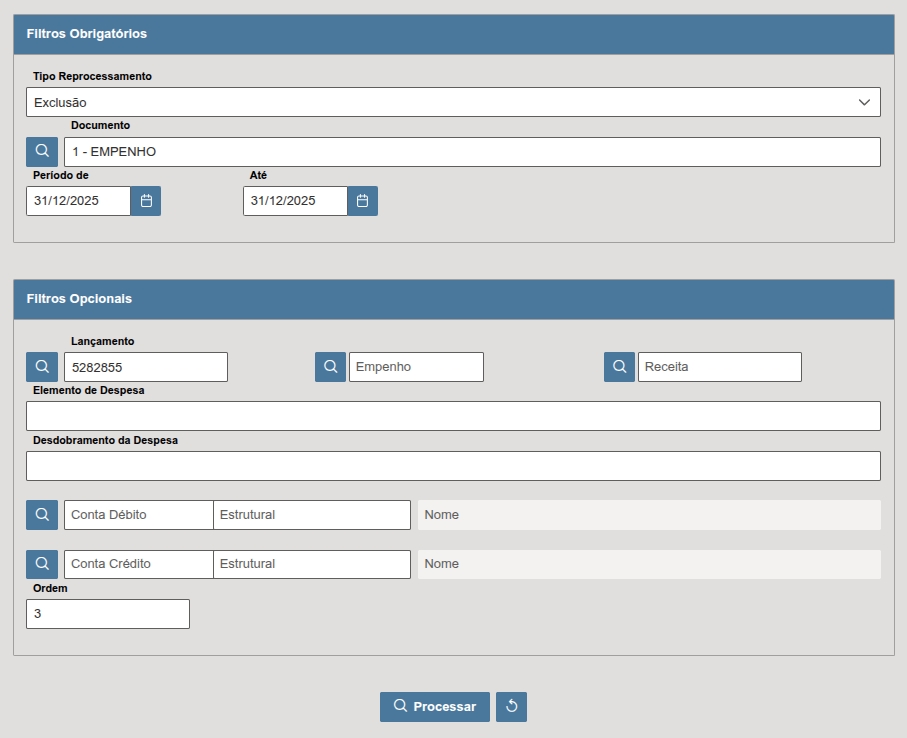Click the search icon beside Documento field
The image size is (907, 738).
point(42,152)
